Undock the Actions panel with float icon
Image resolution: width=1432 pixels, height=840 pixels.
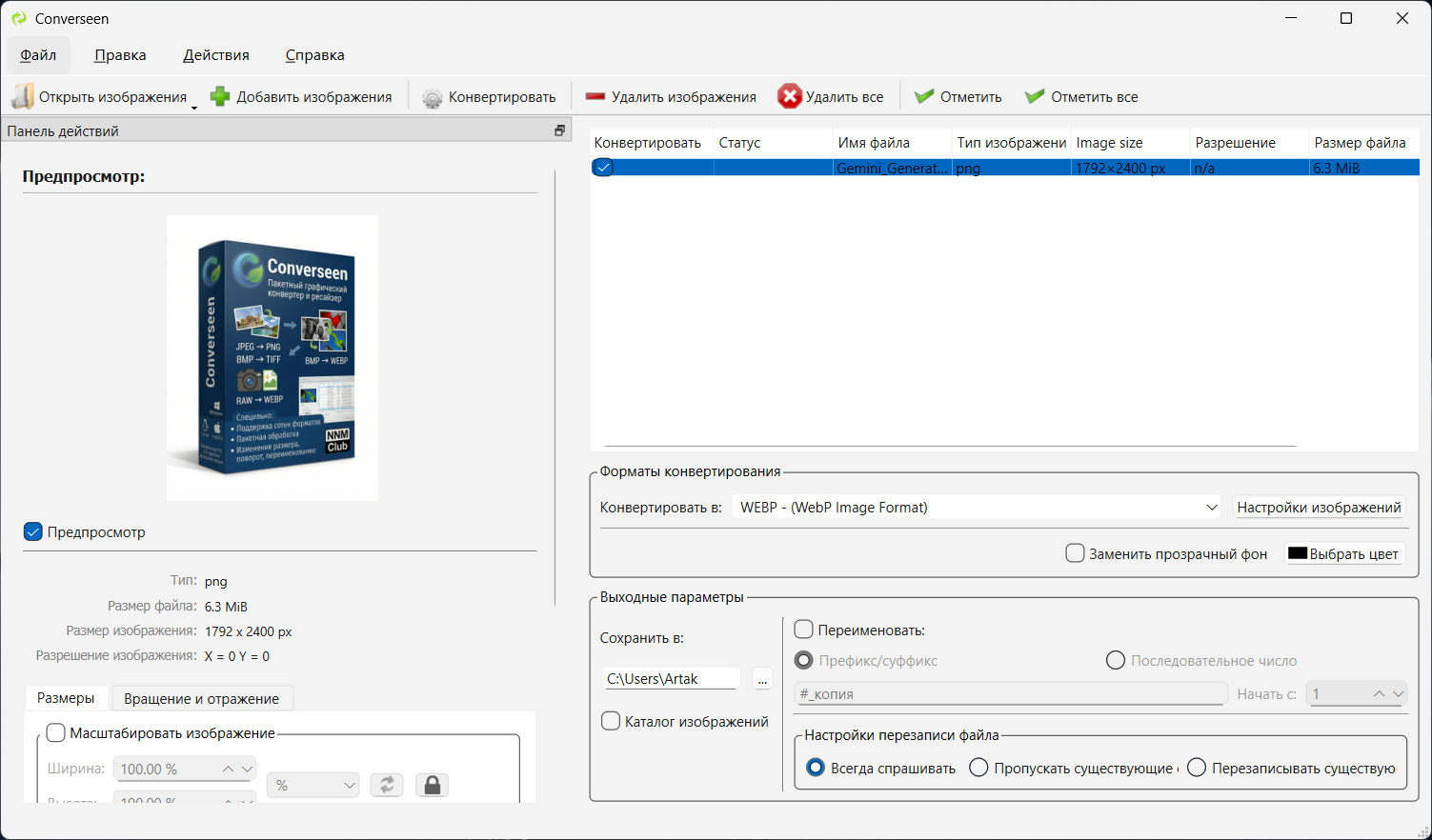559,130
